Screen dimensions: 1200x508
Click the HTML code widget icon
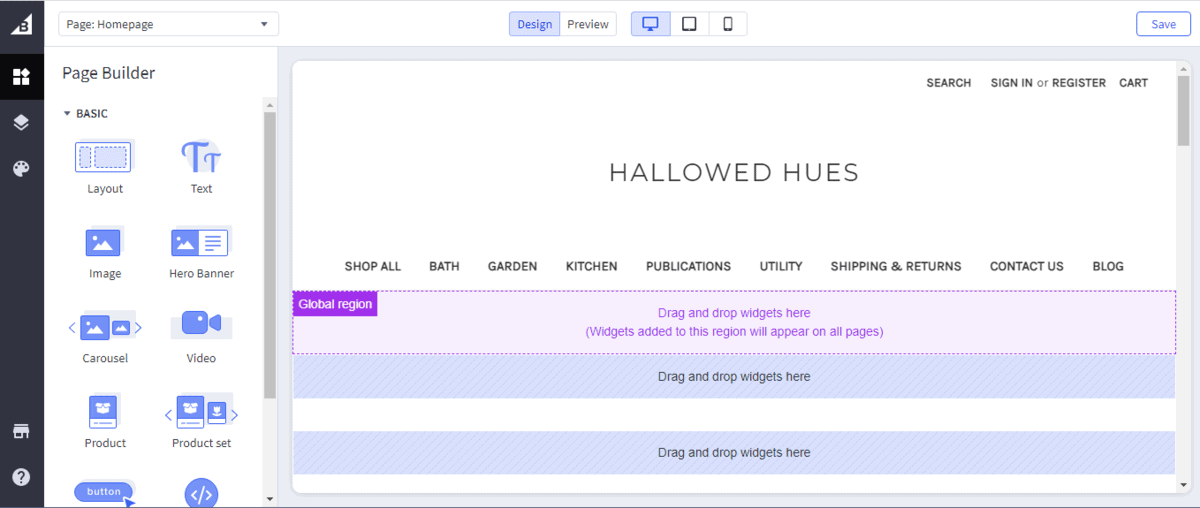[201, 493]
